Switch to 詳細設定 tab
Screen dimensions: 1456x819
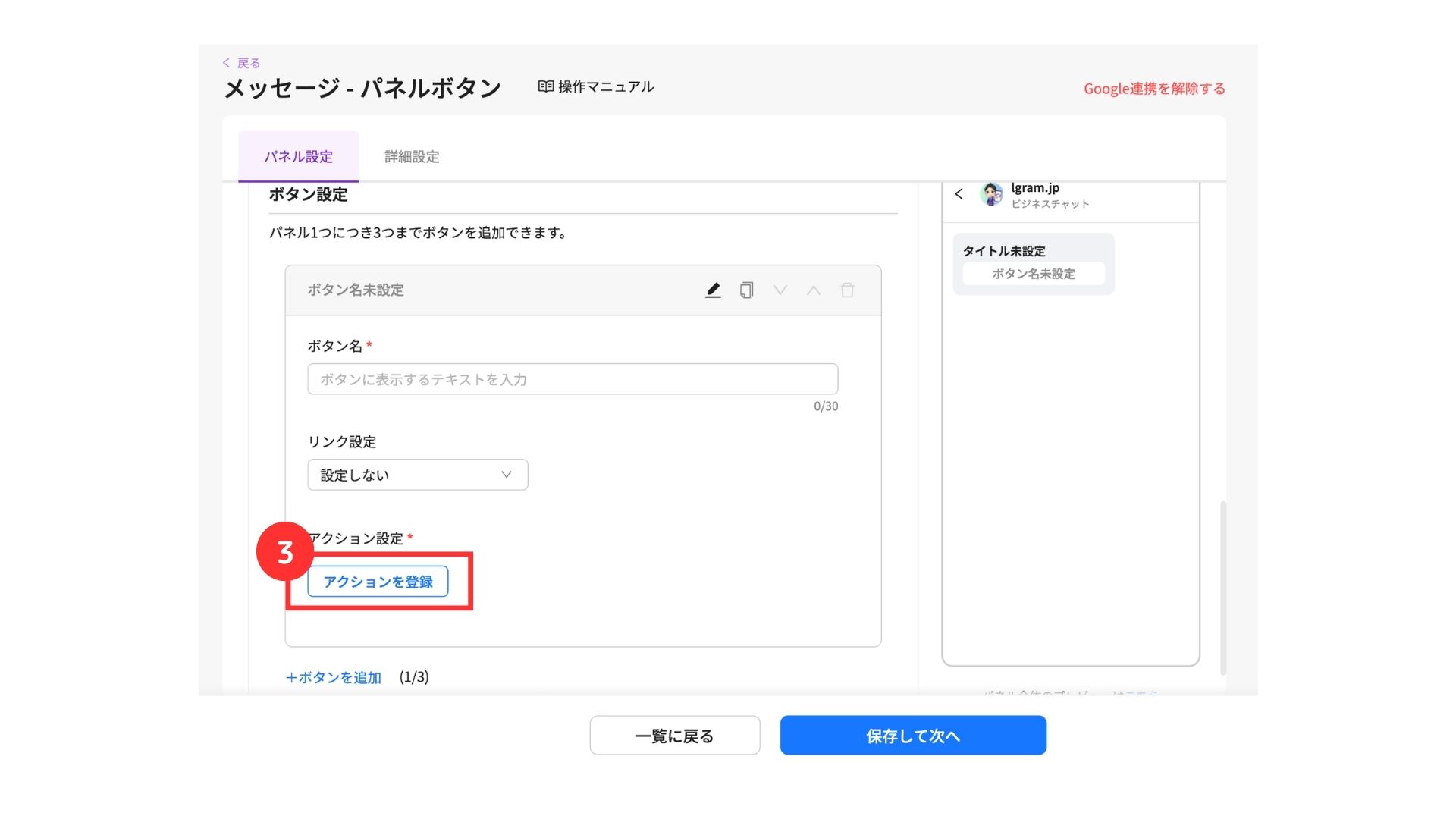pos(412,157)
